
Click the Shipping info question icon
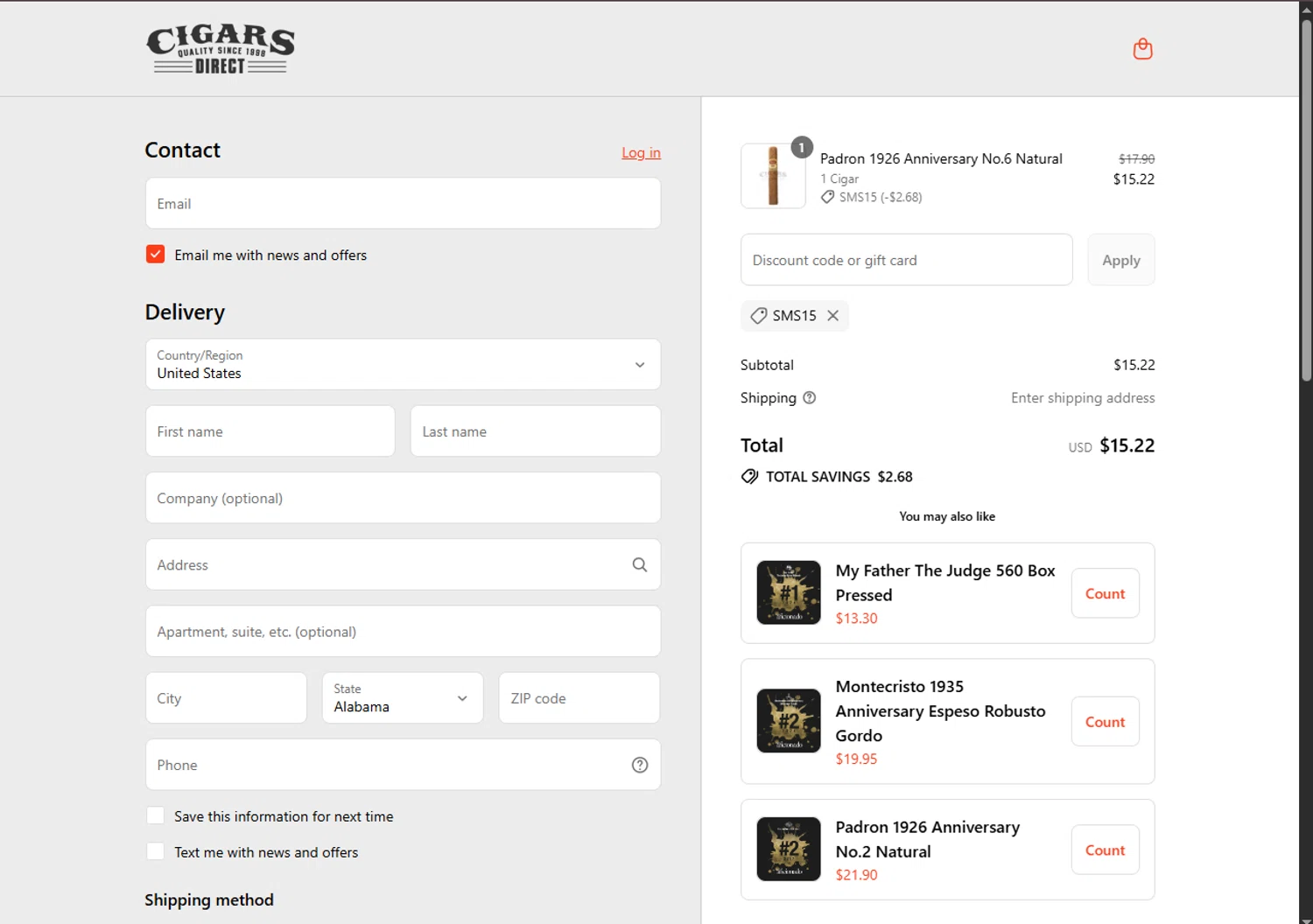810,397
